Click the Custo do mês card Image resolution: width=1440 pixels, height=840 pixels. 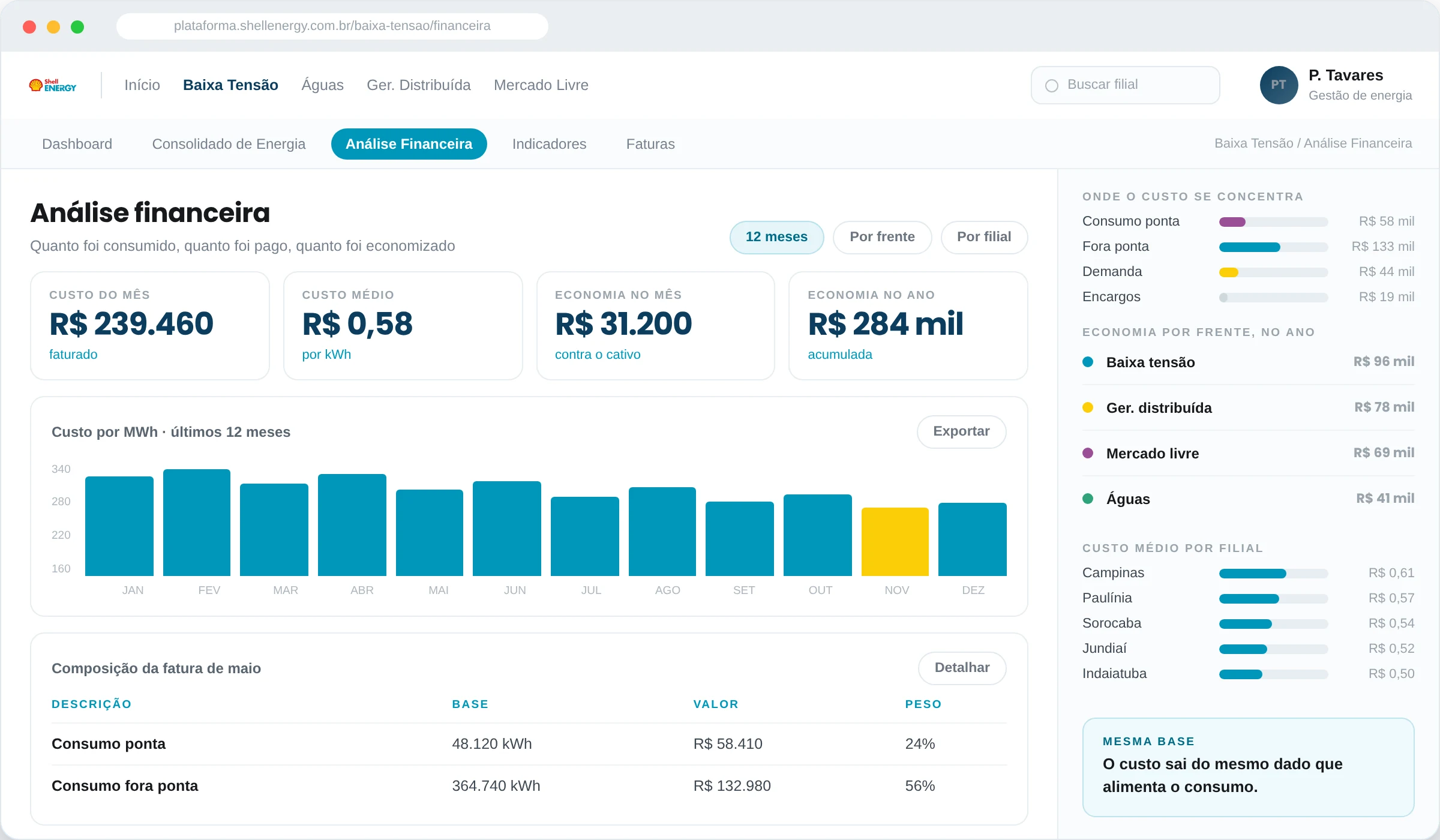(150, 326)
